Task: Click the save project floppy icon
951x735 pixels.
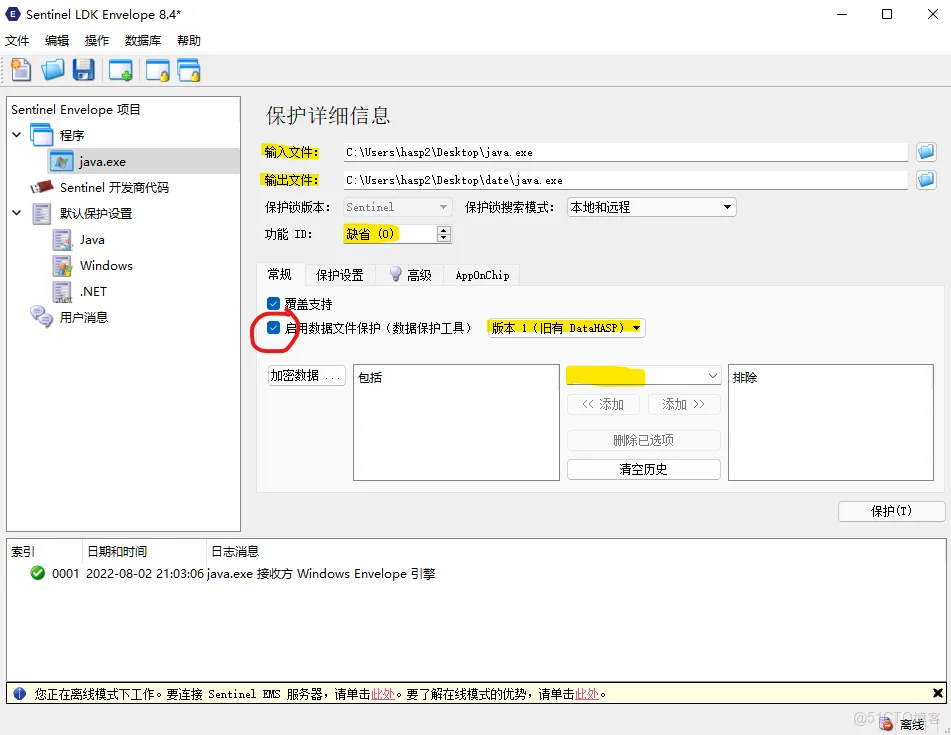Action: click(x=84, y=70)
